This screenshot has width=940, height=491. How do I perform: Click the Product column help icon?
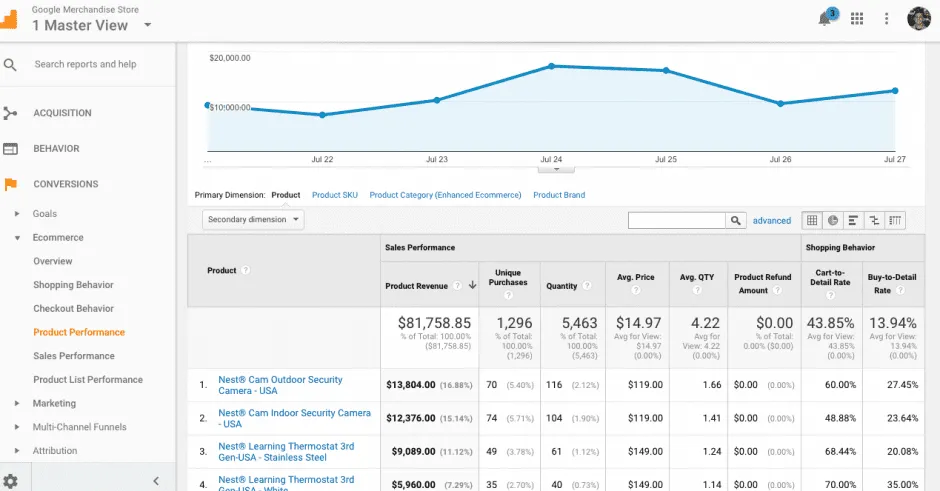[245, 270]
